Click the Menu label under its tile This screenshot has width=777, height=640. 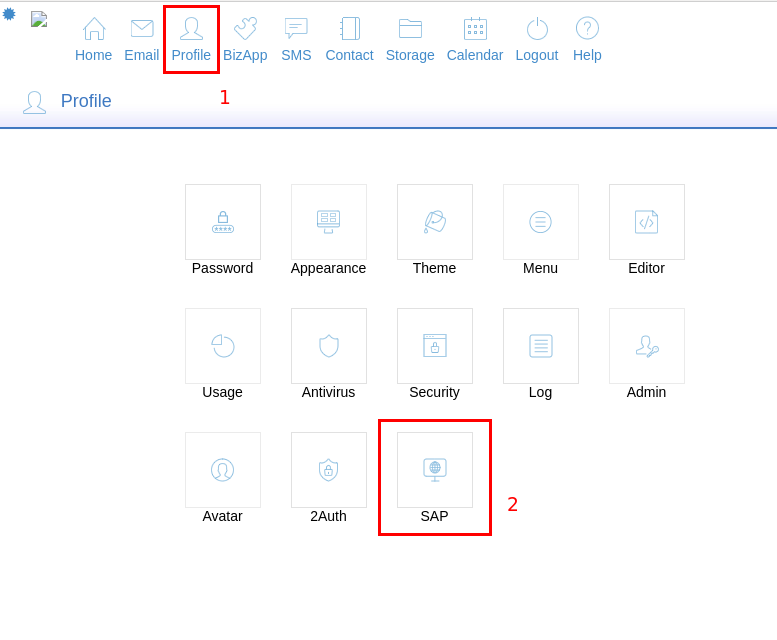pyautogui.click(x=541, y=268)
